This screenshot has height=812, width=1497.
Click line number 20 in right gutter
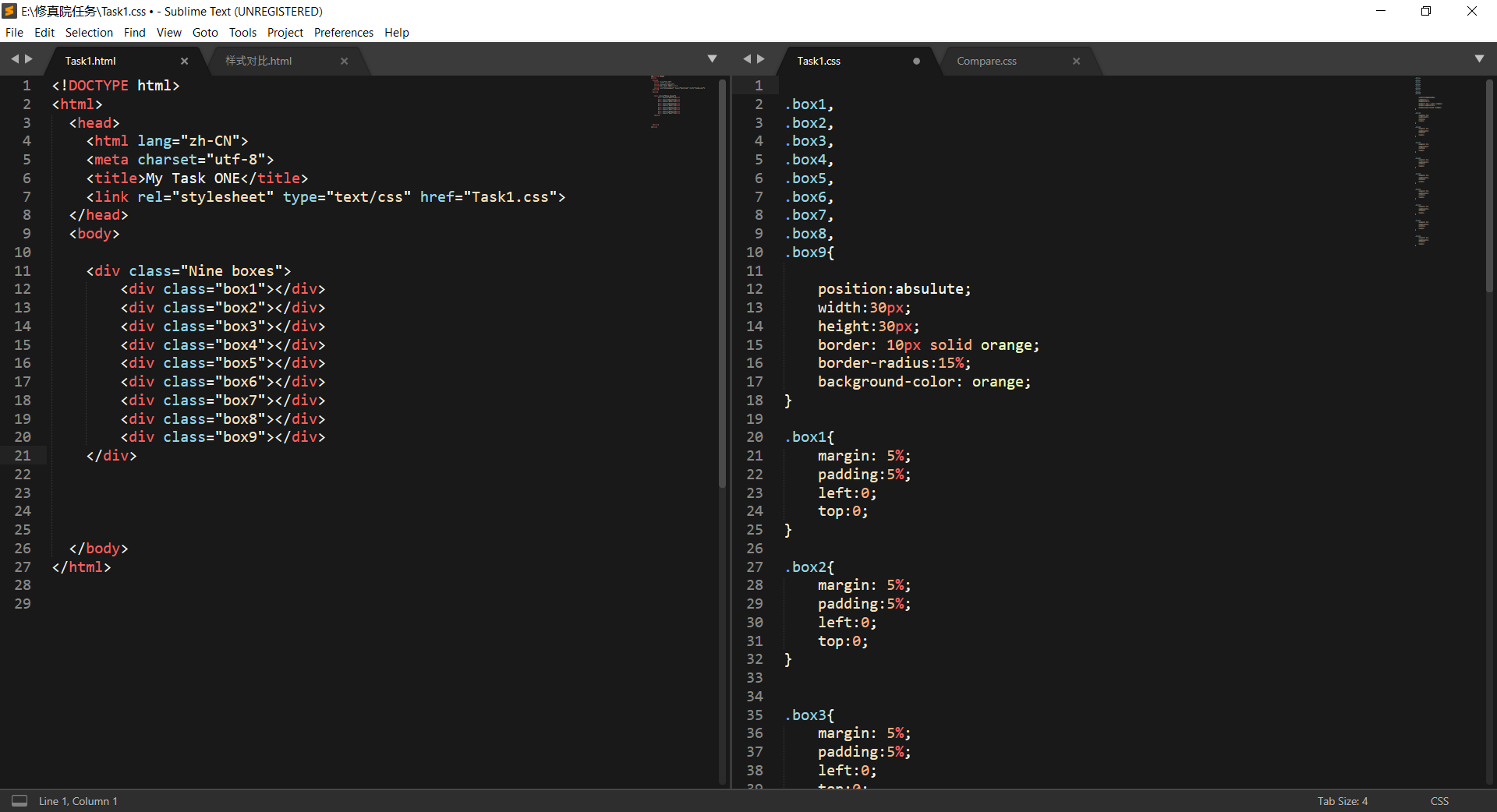point(755,437)
